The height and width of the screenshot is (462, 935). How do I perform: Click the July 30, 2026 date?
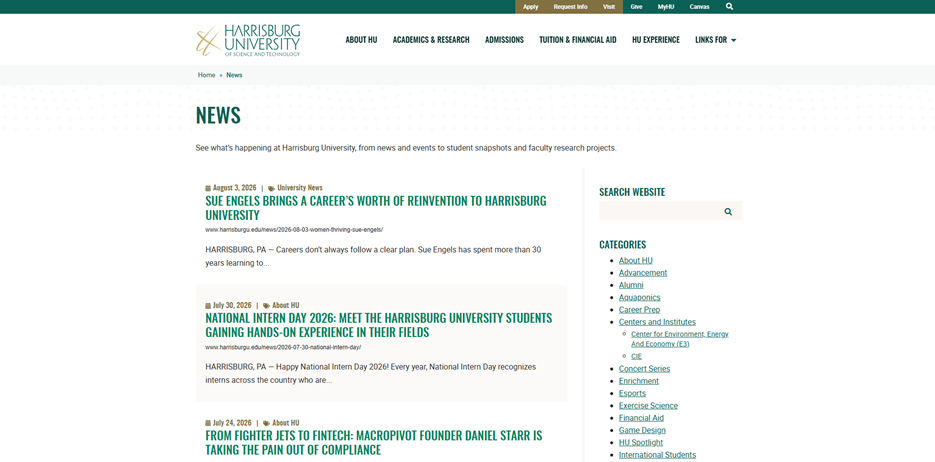tap(232, 305)
